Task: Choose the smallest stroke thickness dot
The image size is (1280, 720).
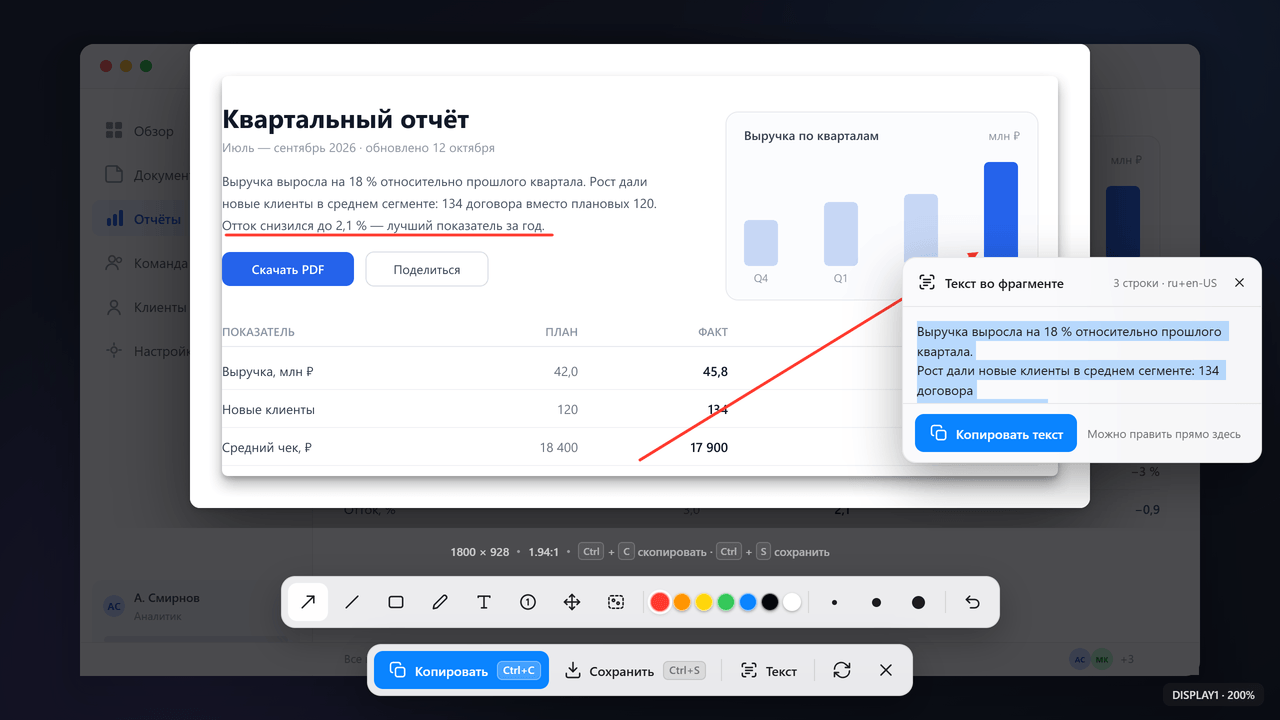Action: 834,602
